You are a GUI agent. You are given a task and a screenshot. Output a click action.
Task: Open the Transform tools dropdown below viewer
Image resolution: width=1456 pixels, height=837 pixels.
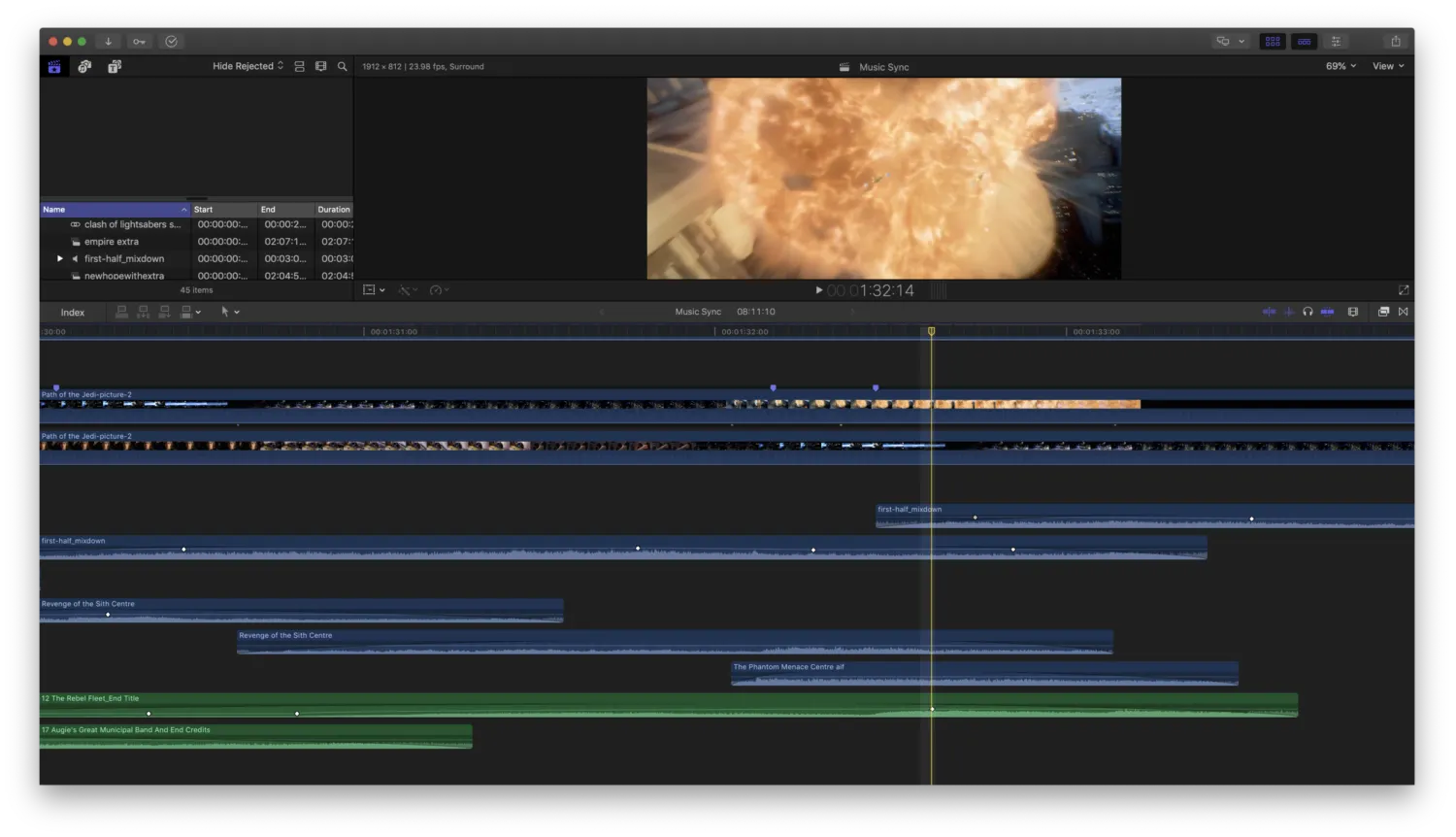pyautogui.click(x=374, y=289)
